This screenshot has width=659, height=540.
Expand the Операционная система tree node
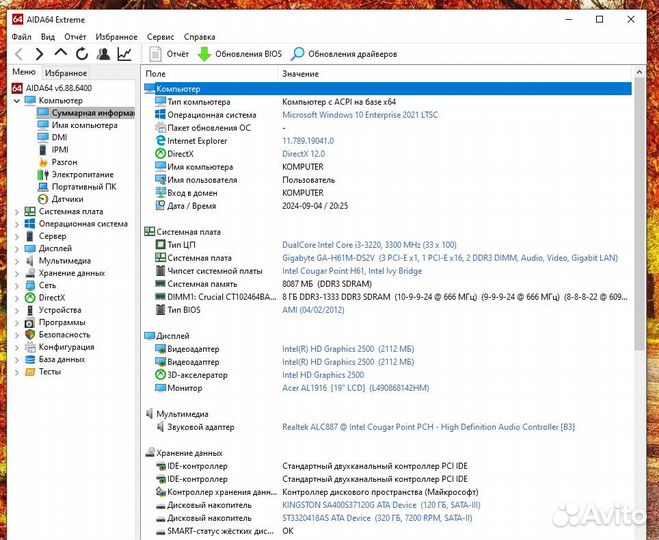click(17, 224)
